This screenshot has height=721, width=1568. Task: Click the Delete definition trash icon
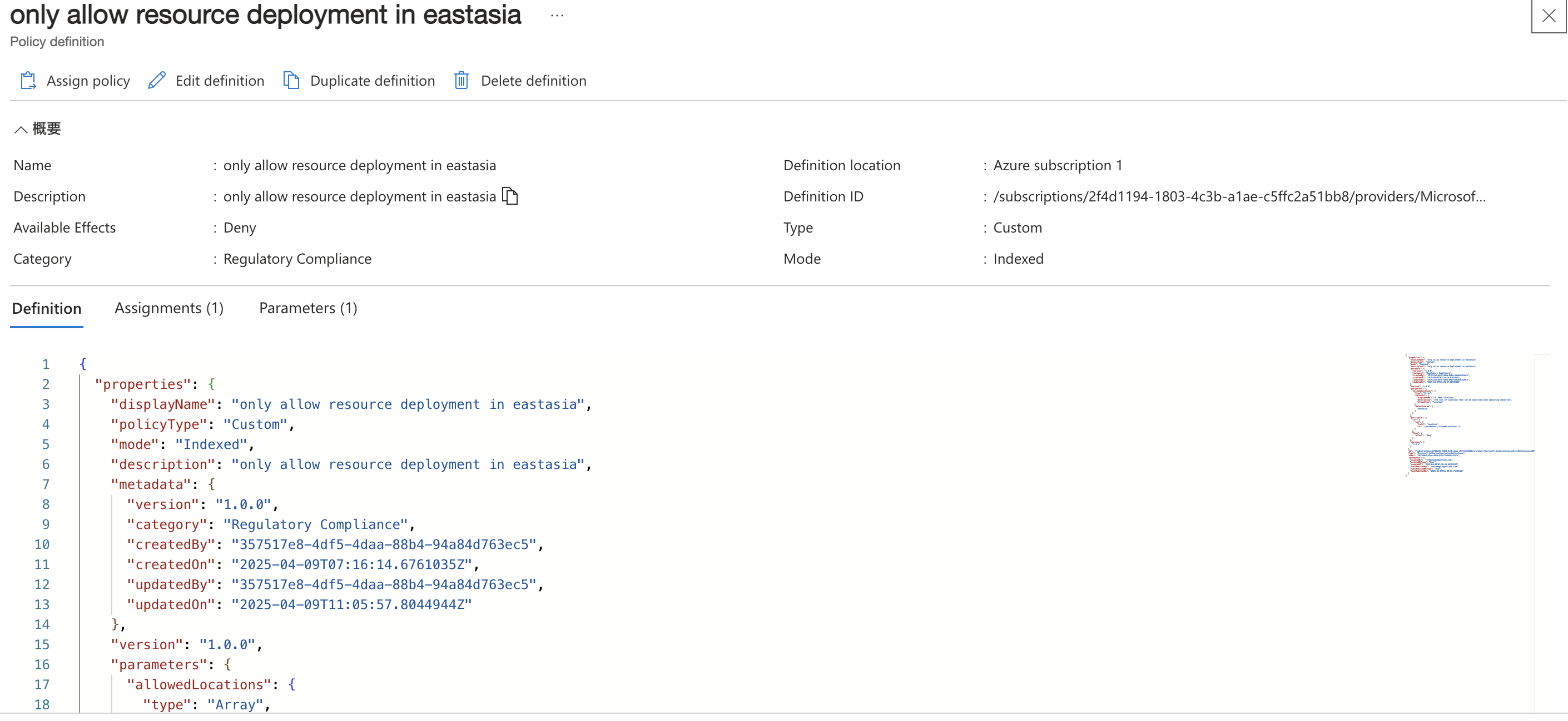point(462,80)
